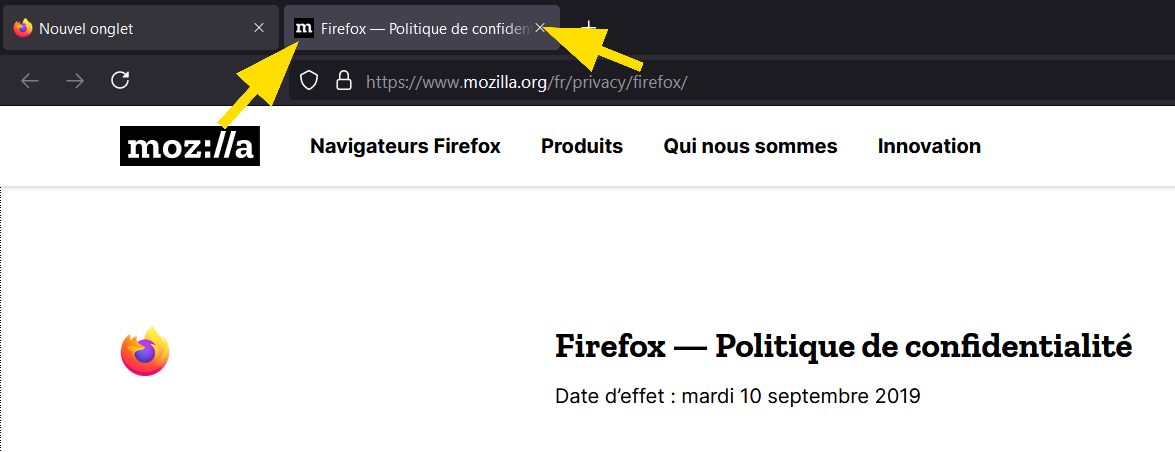Open a new tab with the plus button
1175x452 pixels.
pos(590,28)
